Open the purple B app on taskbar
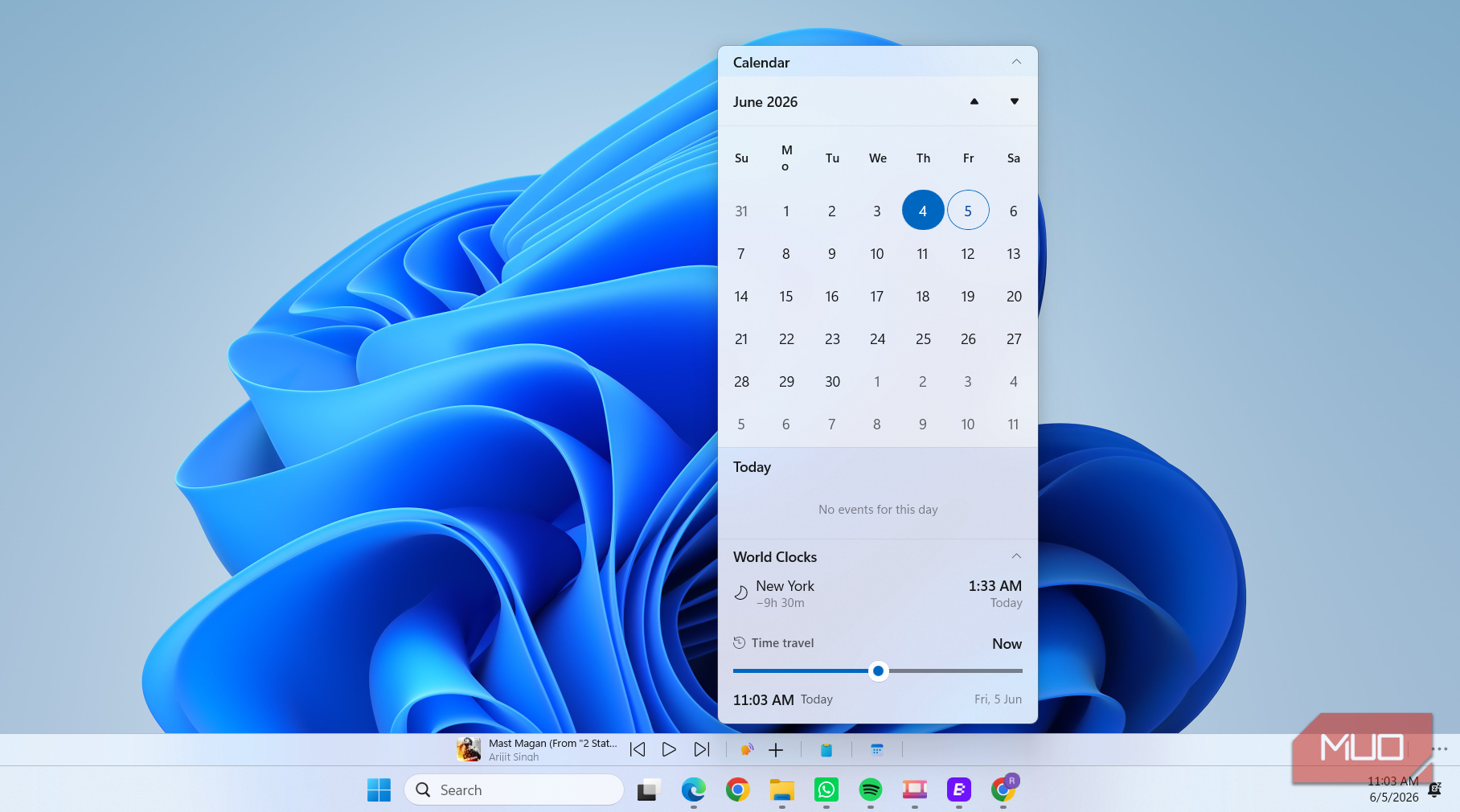The height and width of the screenshot is (812, 1460). 958,790
